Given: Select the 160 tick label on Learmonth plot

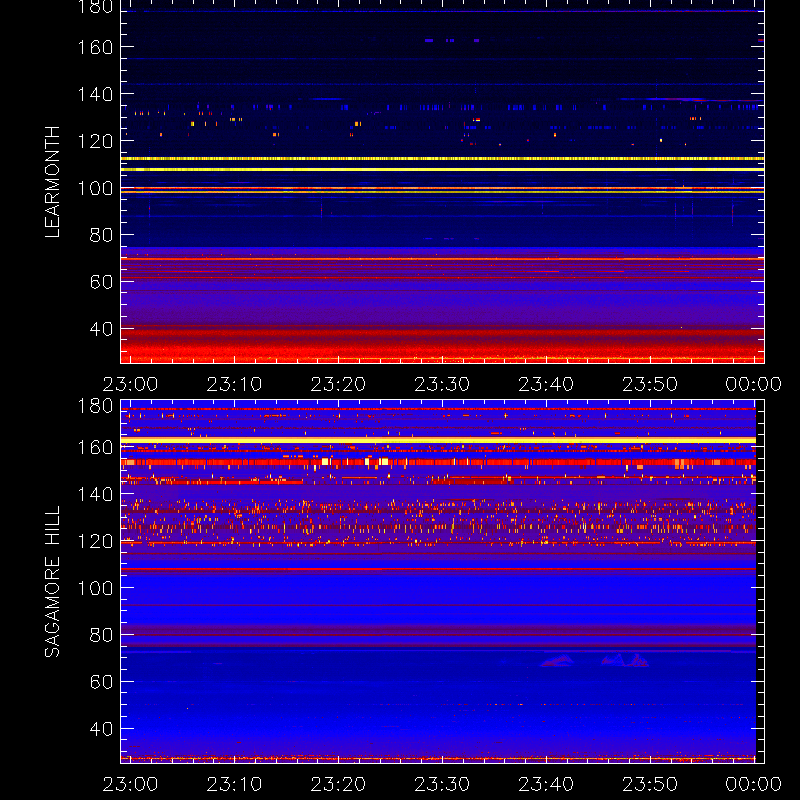Looking at the screenshot, I should pyautogui.click(x=95, y=47).
